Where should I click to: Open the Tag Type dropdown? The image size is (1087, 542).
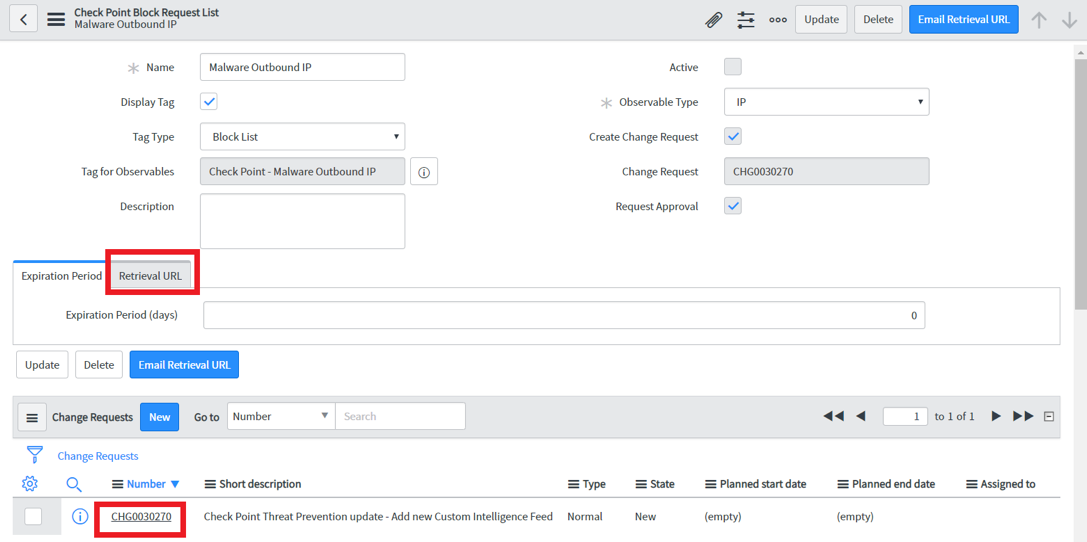[x=302, y=137]
